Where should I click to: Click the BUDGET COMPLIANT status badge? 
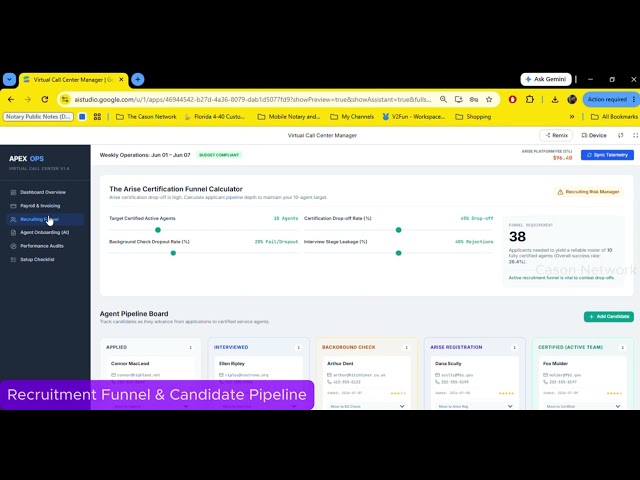[219, 155]
